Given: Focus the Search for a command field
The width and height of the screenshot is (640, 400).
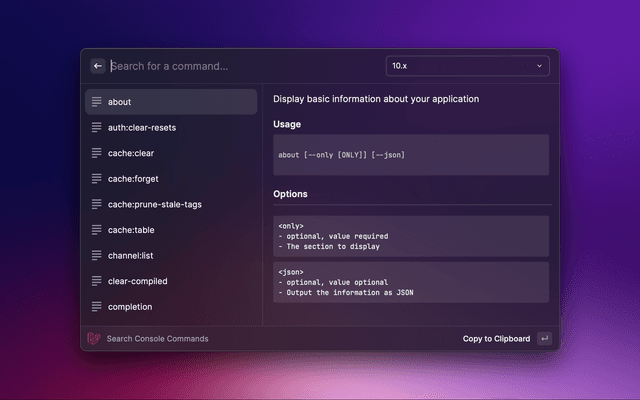Looking at the screenshot, I should pos(240,66).
